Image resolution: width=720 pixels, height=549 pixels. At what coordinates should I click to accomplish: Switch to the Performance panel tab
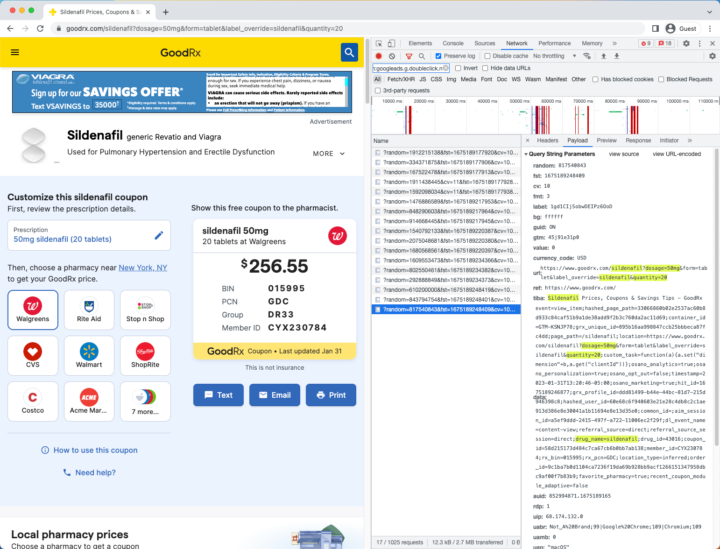pos(554,43)
